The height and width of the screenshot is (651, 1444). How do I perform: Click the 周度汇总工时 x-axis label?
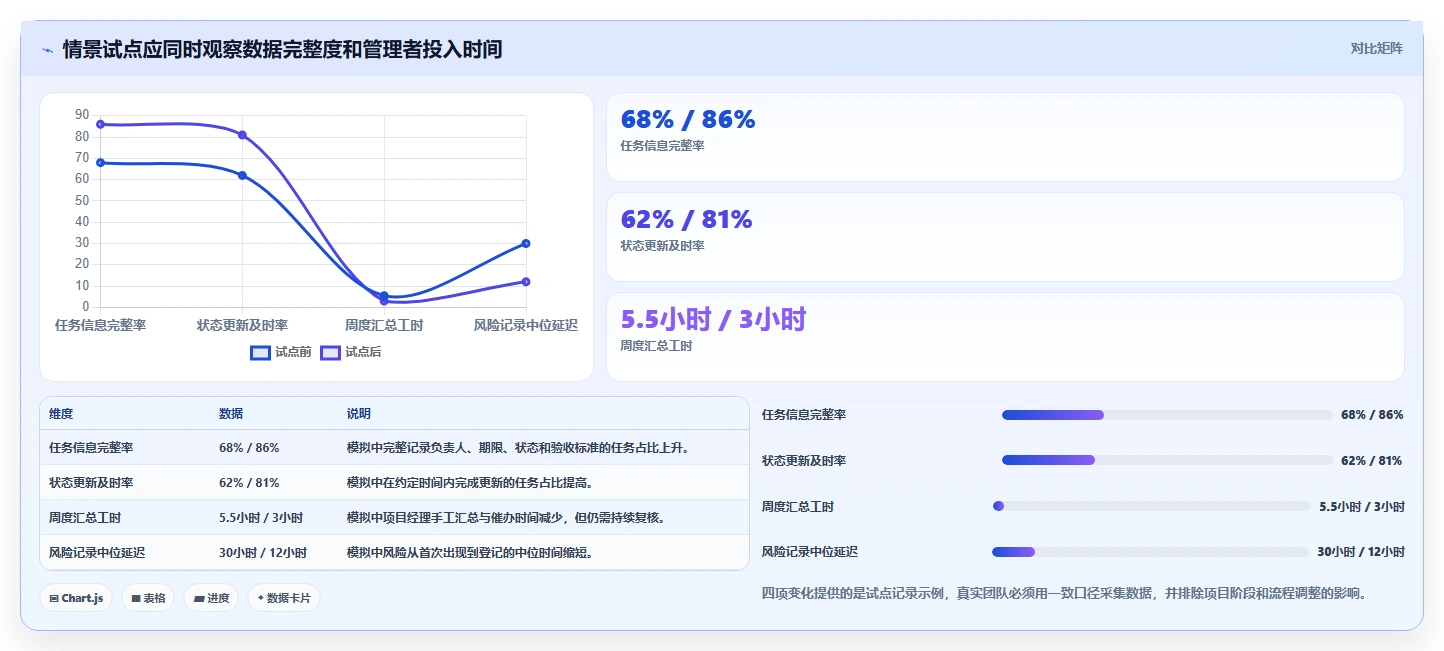click(384, 325)
